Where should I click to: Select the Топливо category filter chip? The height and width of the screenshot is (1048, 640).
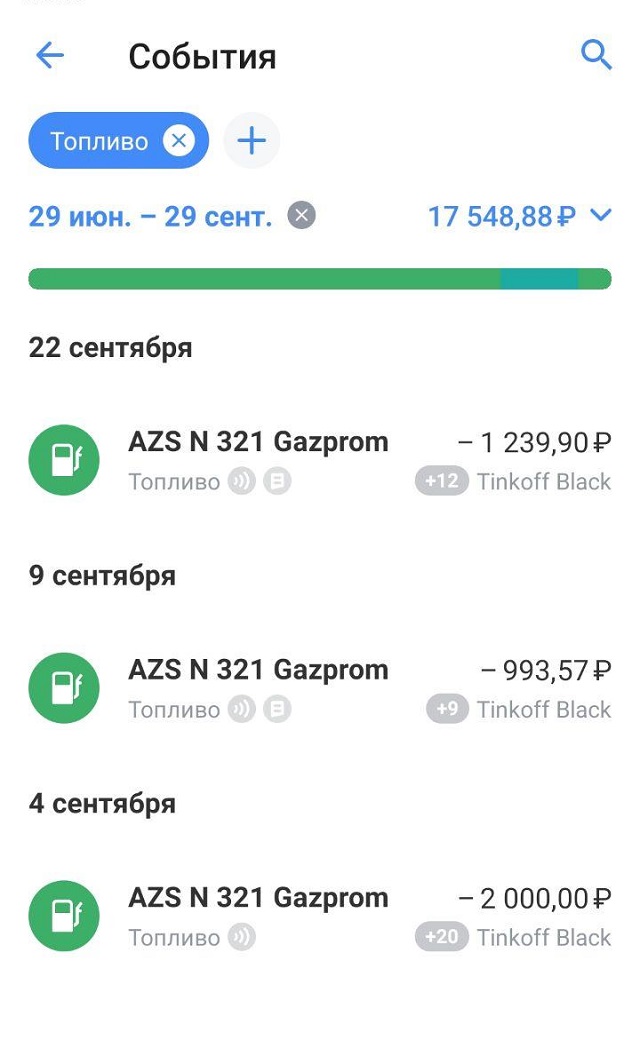coord(99,141)
